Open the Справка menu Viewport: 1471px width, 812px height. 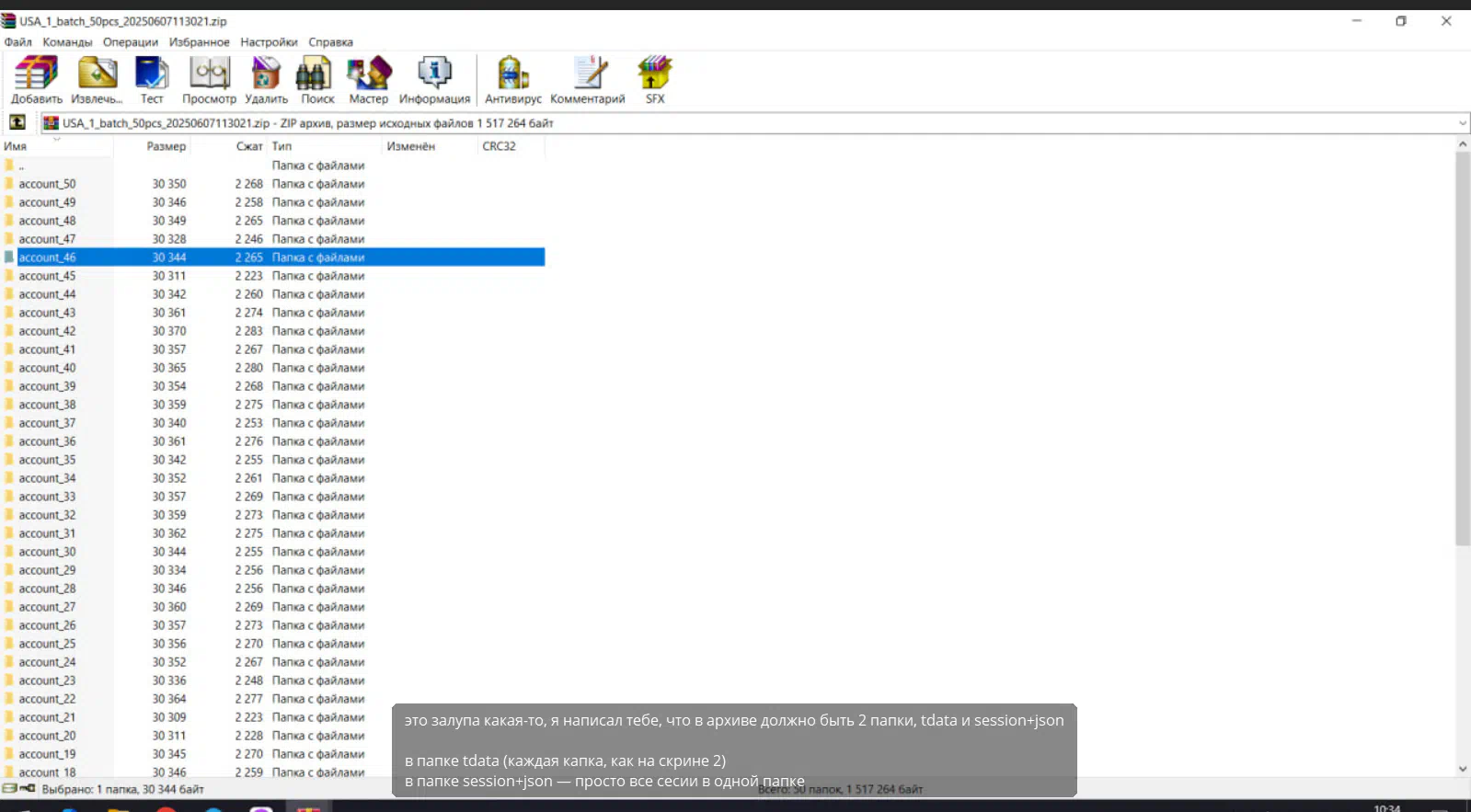pos(330,42)
